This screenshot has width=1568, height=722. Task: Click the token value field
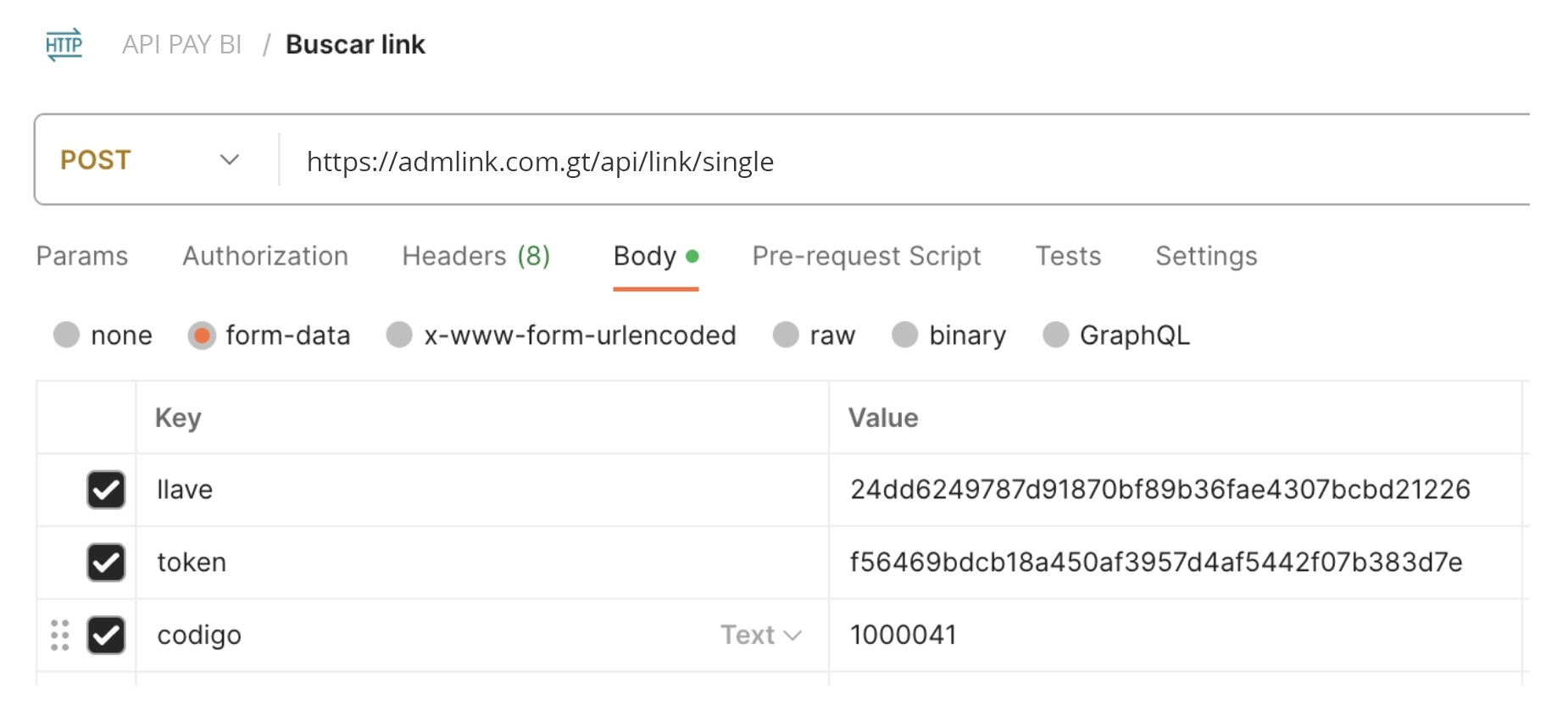click(x=1175, y=563)
